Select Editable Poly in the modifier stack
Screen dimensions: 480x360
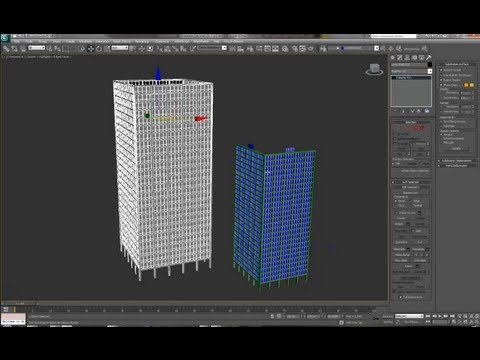pyautogui.click(x=411, y=78)
